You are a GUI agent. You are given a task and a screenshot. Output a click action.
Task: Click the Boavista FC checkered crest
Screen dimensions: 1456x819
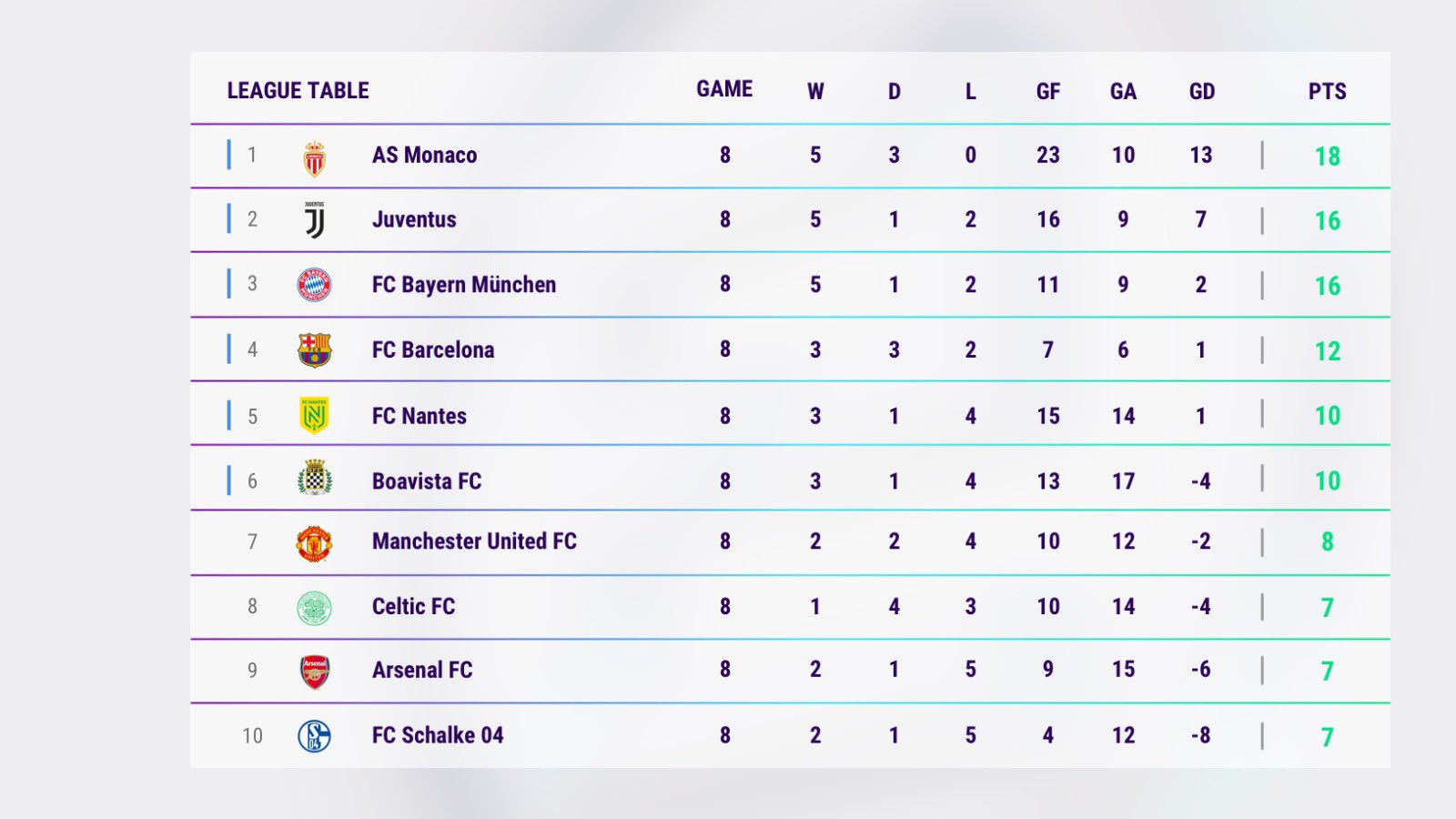tap(314, 479)
